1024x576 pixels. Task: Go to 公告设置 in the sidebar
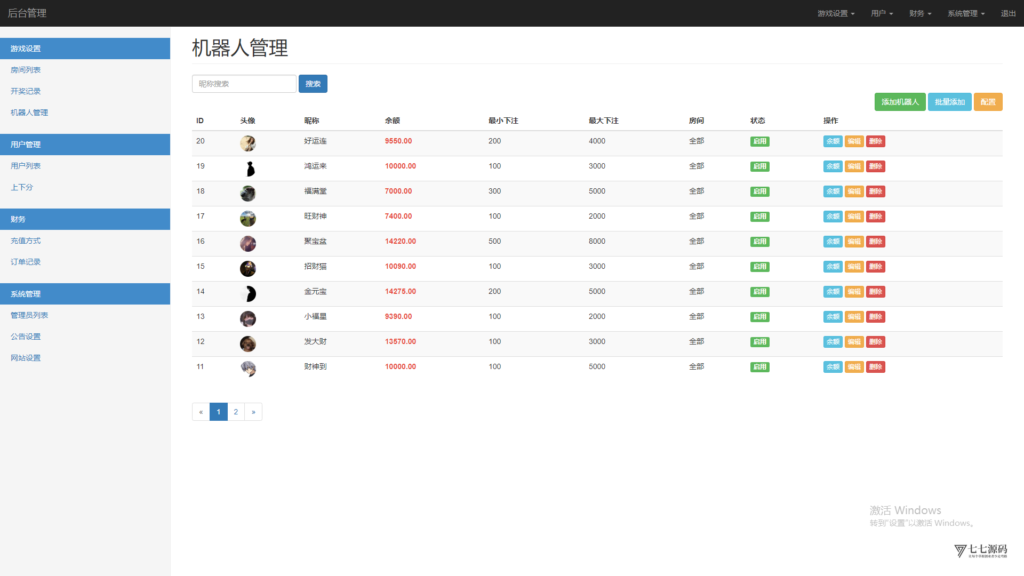coord(26,337)
